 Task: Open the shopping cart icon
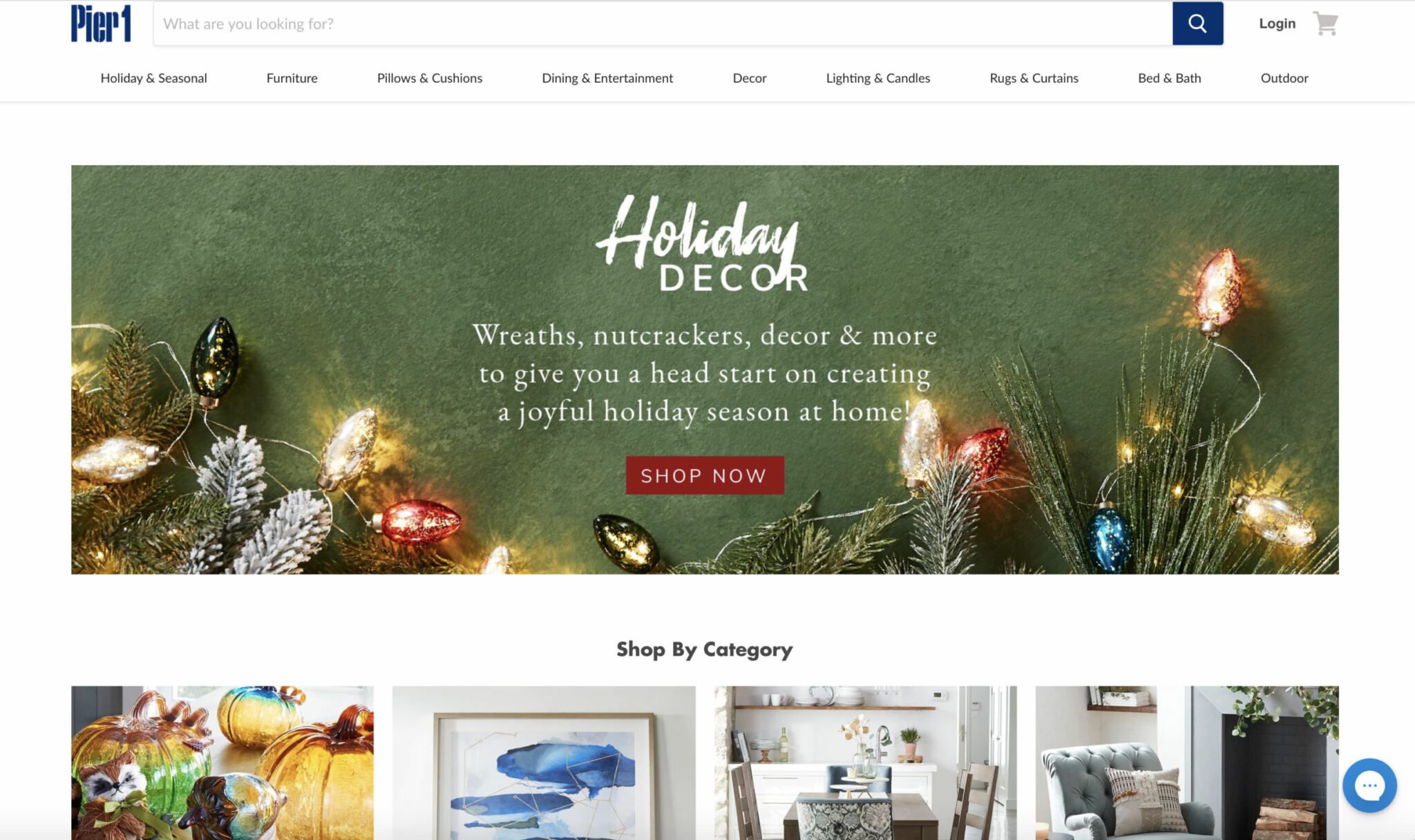1325,23
